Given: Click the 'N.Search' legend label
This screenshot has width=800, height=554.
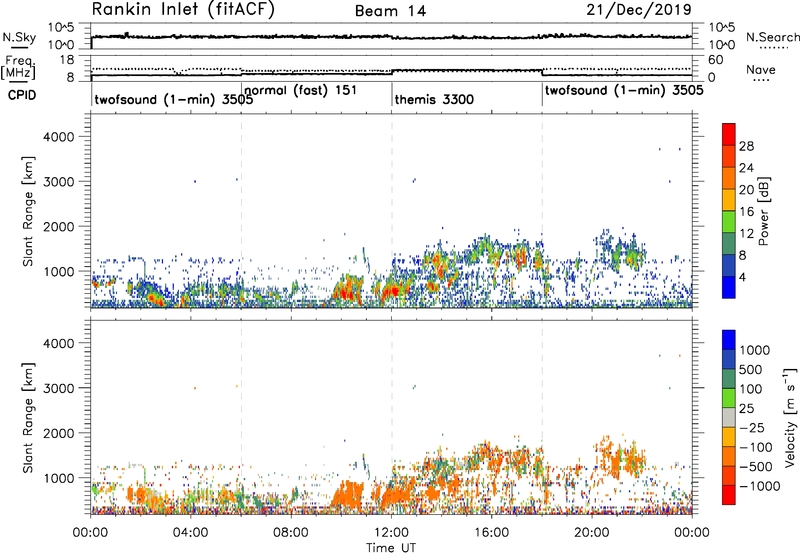Looking at the screenshot, I should [x=772, y=37].
